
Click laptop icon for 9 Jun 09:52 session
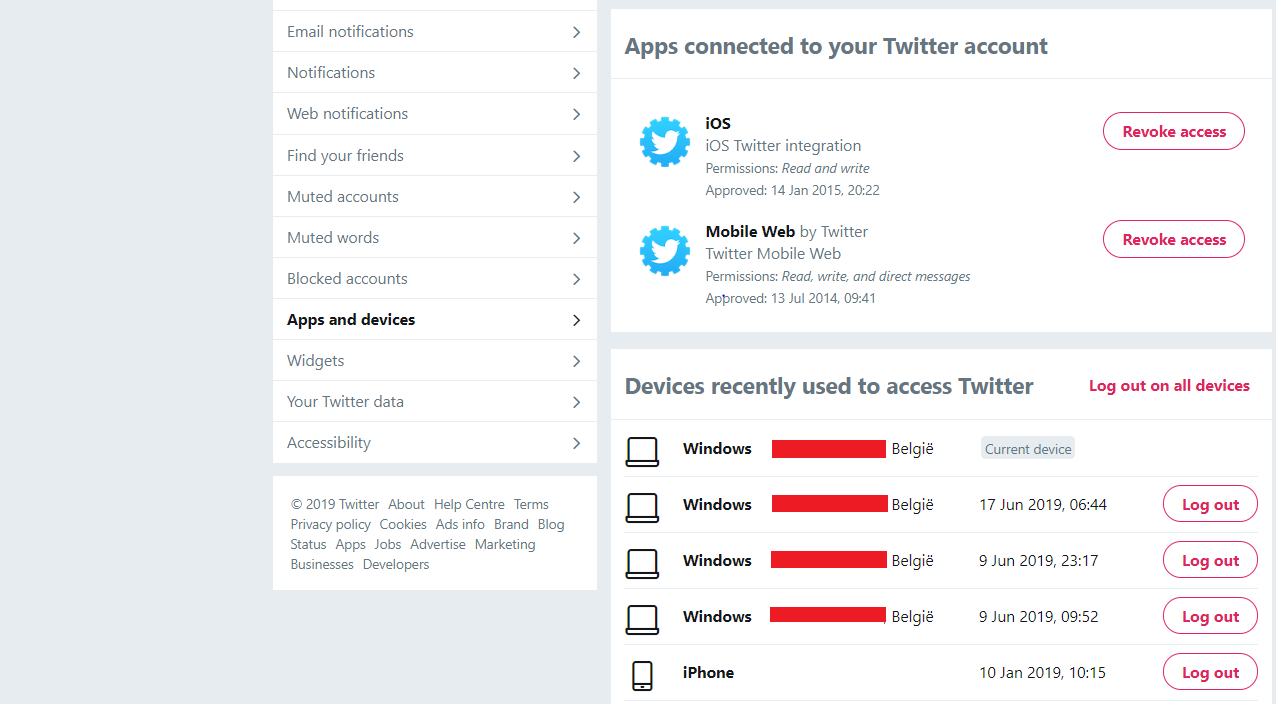[x=642, y=619]
